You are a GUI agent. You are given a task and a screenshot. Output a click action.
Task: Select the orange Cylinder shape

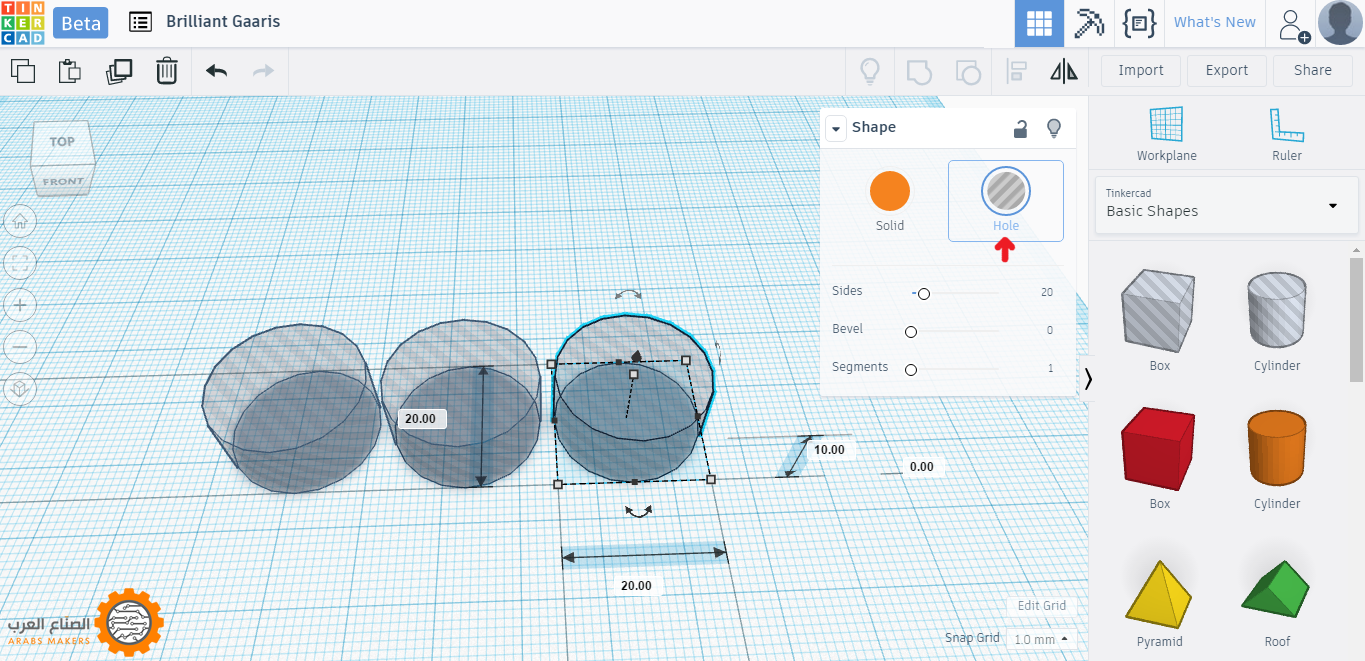point(1277,447)
